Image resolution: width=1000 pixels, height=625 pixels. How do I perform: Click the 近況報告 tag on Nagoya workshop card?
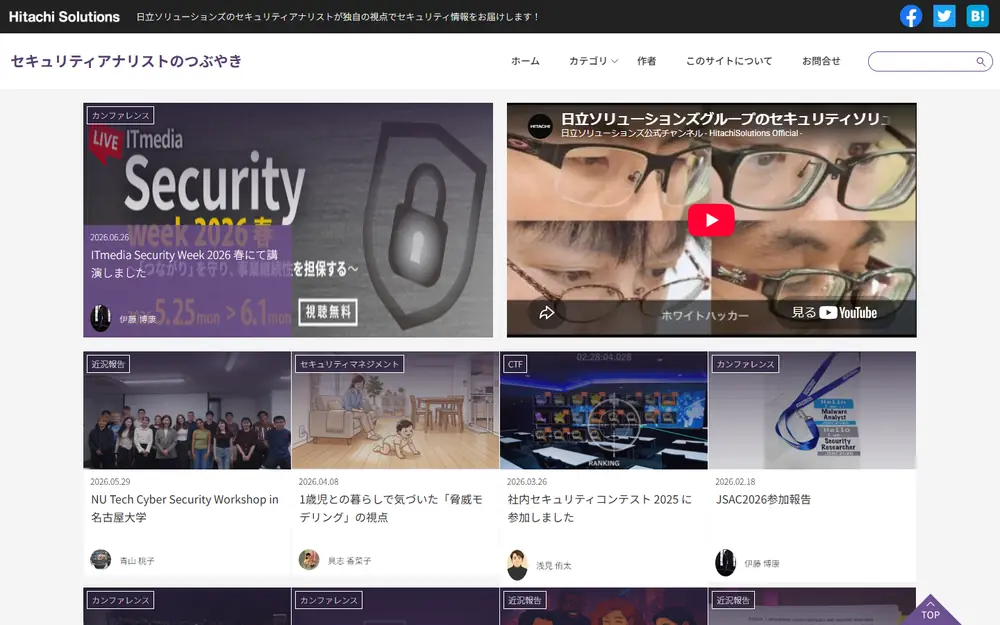click(x=108, y=364)
